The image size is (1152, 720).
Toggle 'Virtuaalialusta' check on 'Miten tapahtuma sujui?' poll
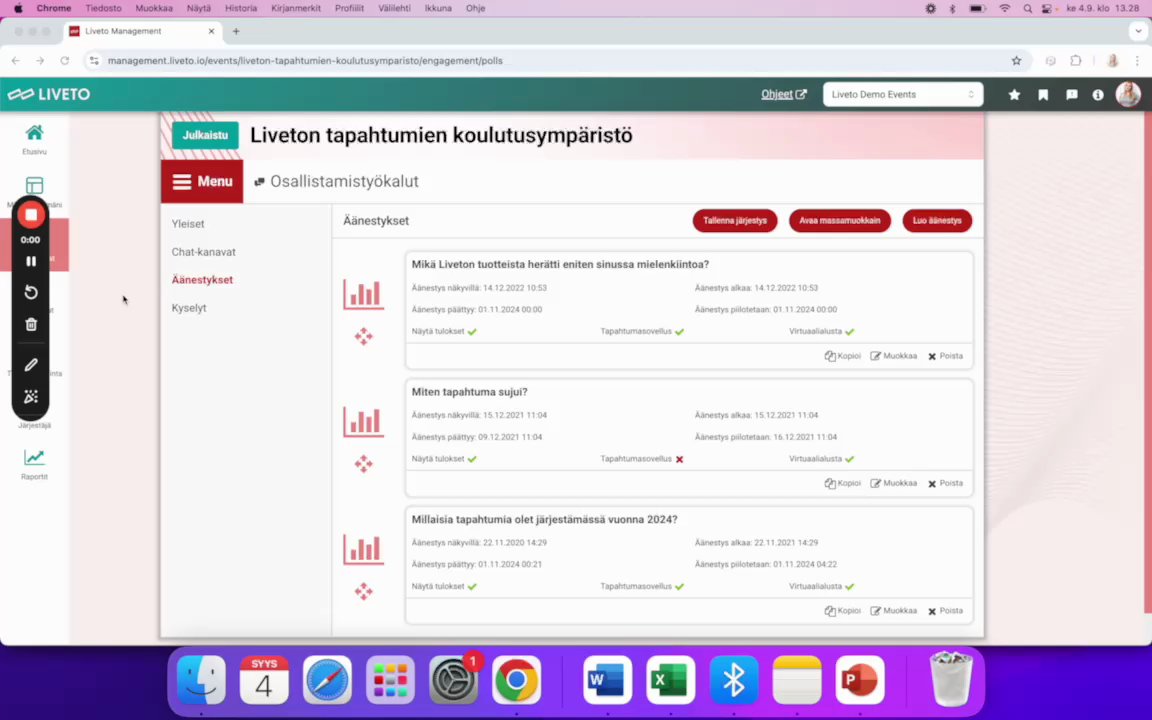pyautogui.click(x=850, y=459)
